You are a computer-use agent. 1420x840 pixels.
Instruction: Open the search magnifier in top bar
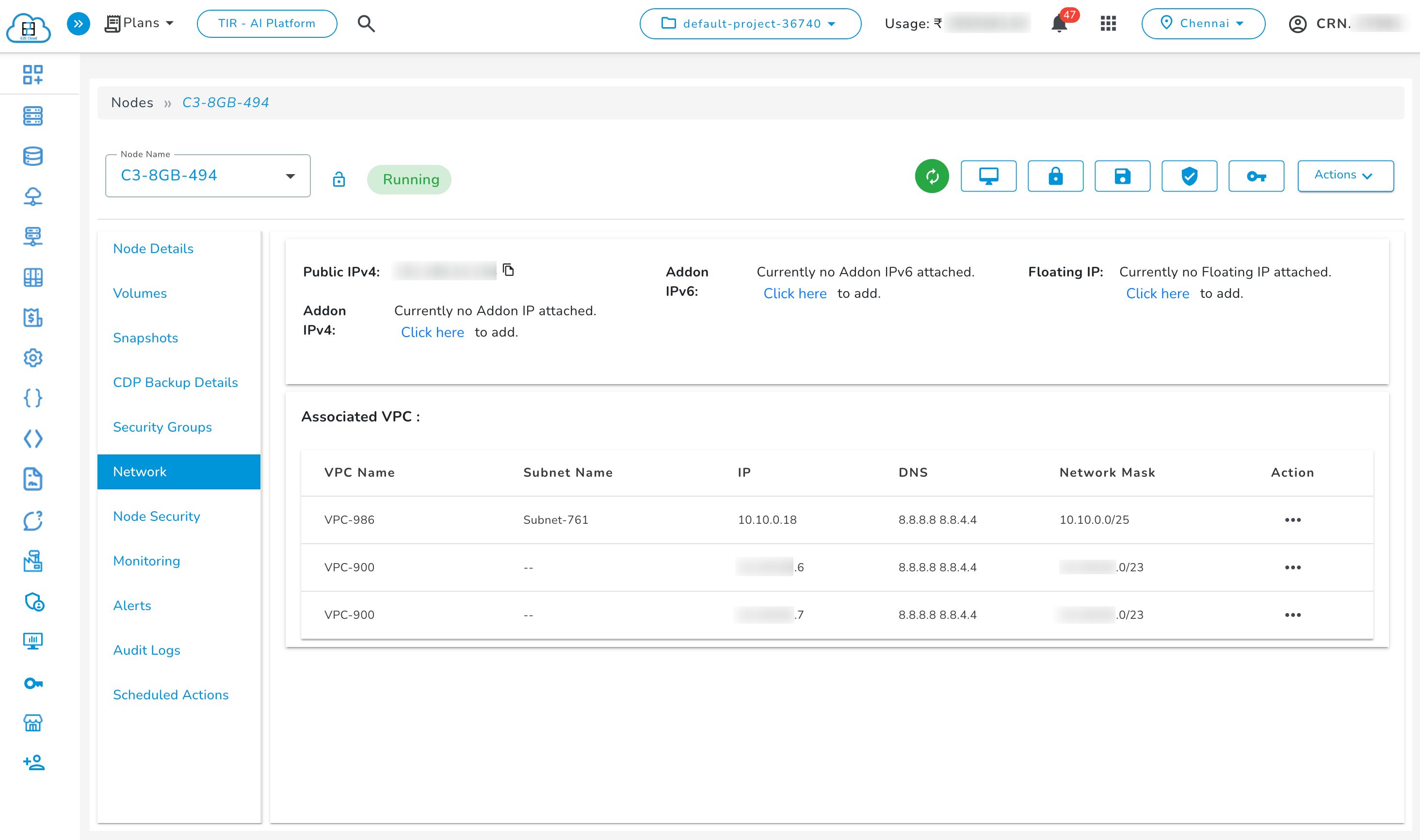(366, 23)
